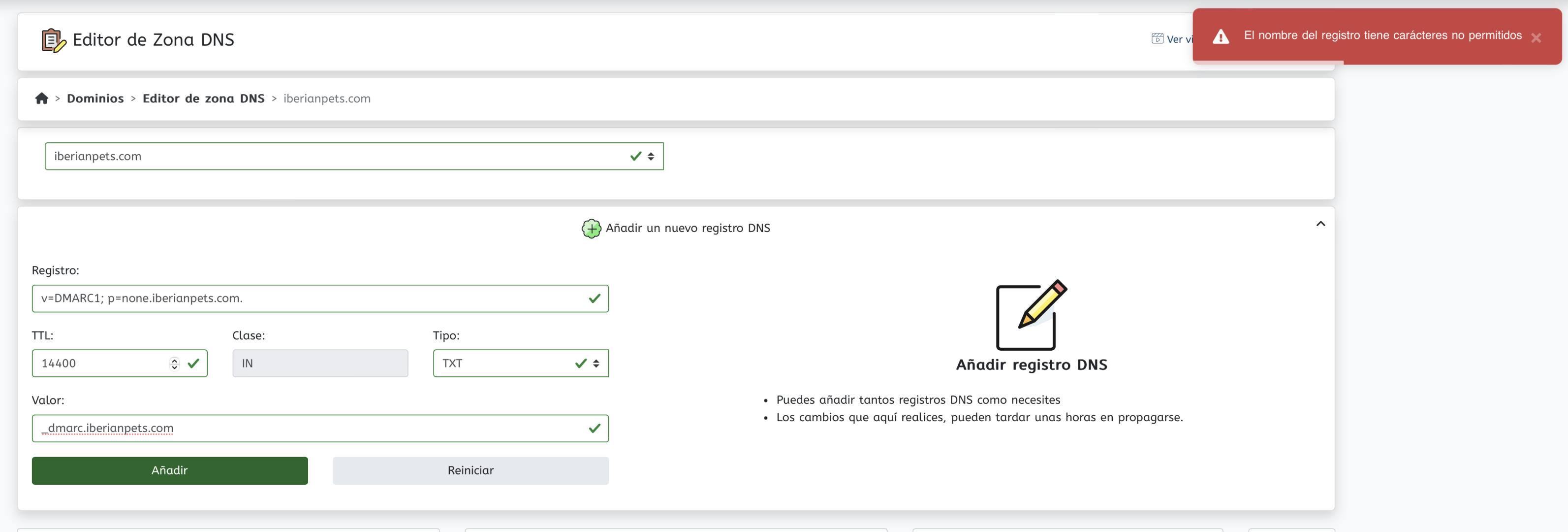
Task: Go to Editor de zona DNS breadcrumb
Action: click(203, 98)
